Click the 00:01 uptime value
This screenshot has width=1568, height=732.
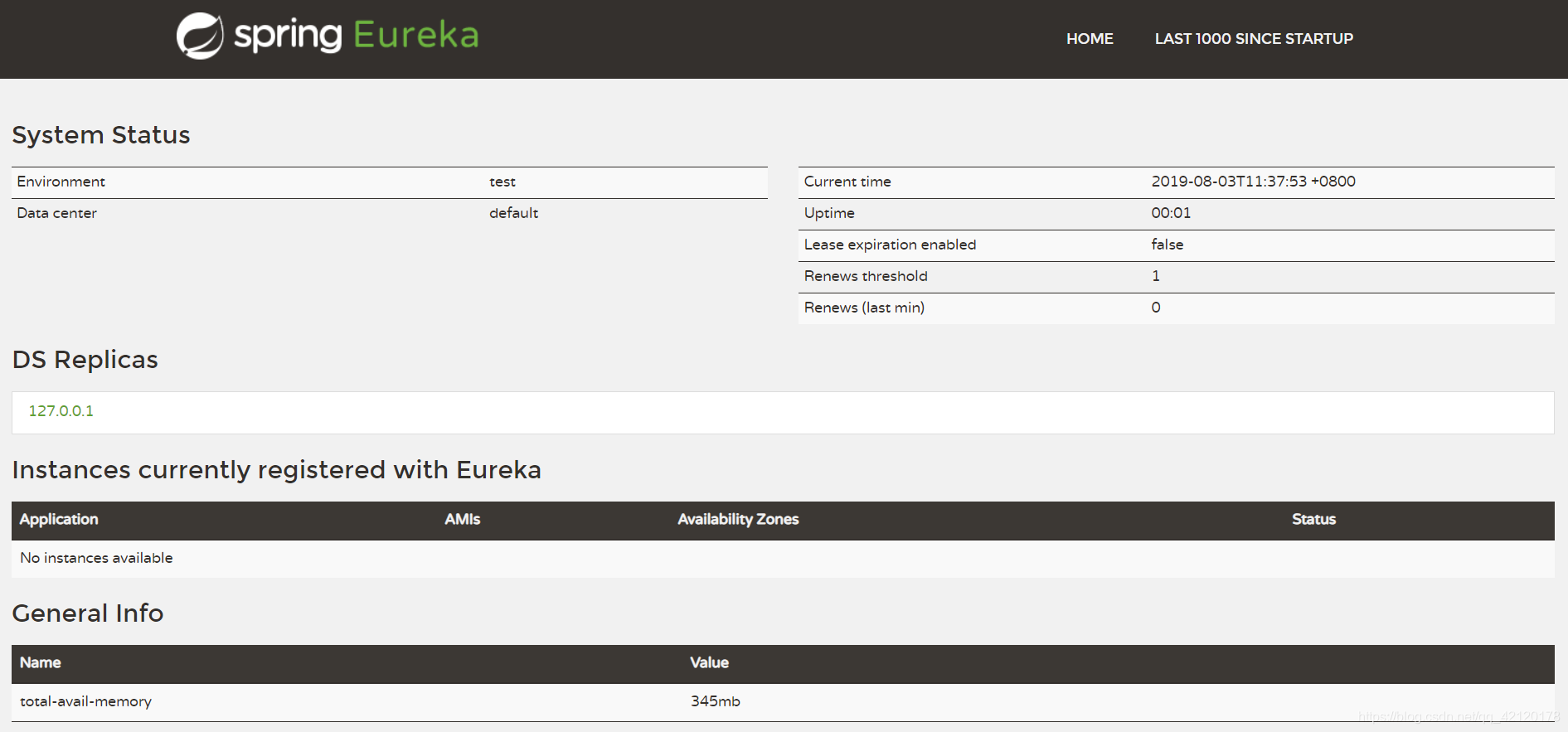(x=1171, y=213)
